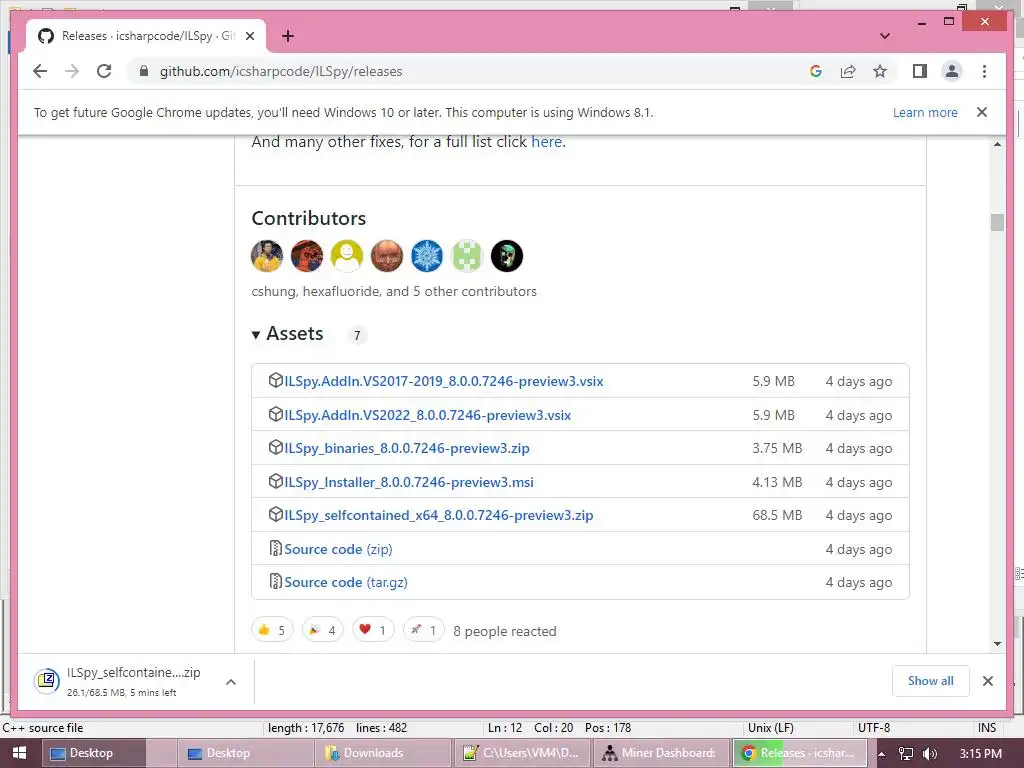The height and width of the screenshot is (768, 1024).
Task: Click the first contributor avatar
Action: (x=266, y=256)
